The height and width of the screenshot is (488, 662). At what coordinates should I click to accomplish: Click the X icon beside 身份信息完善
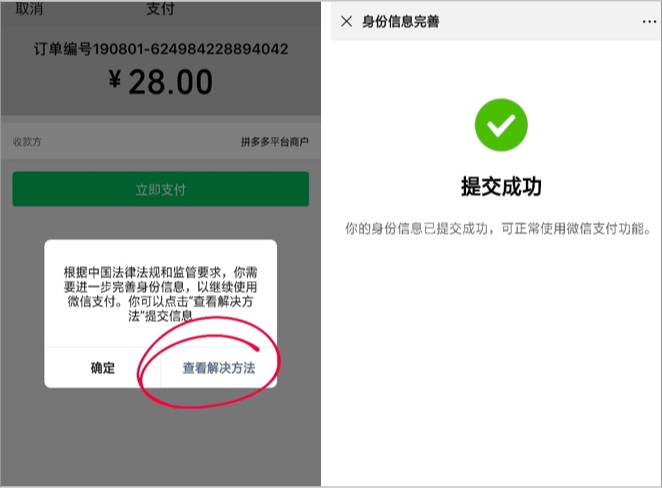pos(346,21)
